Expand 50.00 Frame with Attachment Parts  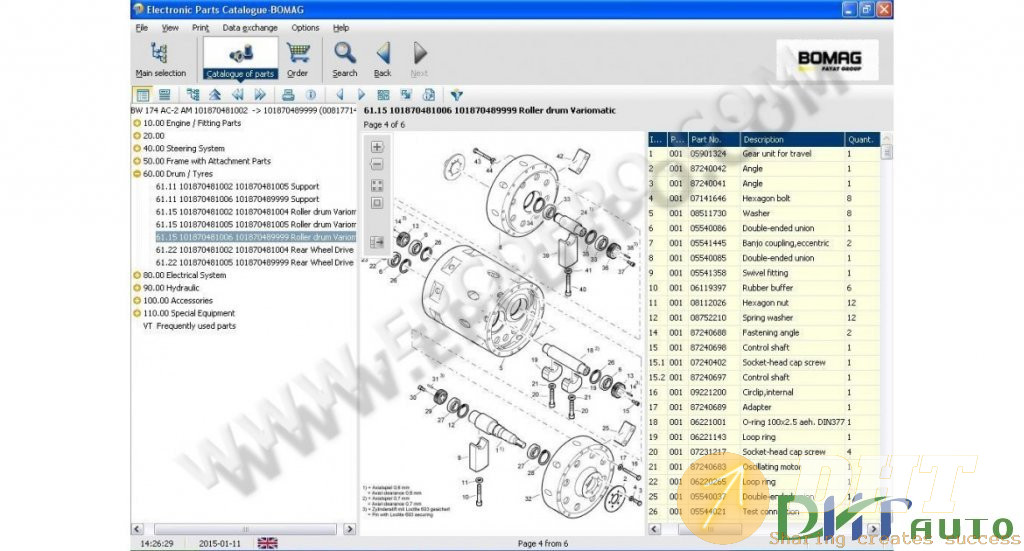[137, 161]
